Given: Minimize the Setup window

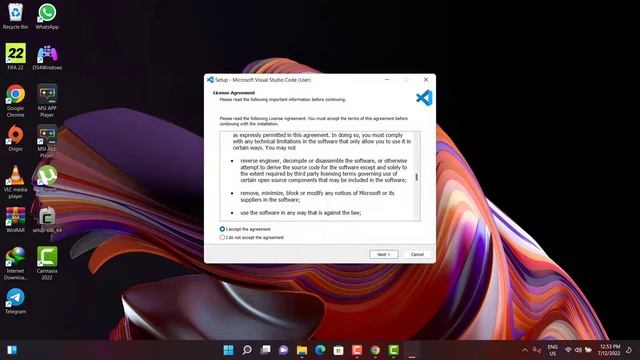Looking at the screenshot, I should 387,80.
